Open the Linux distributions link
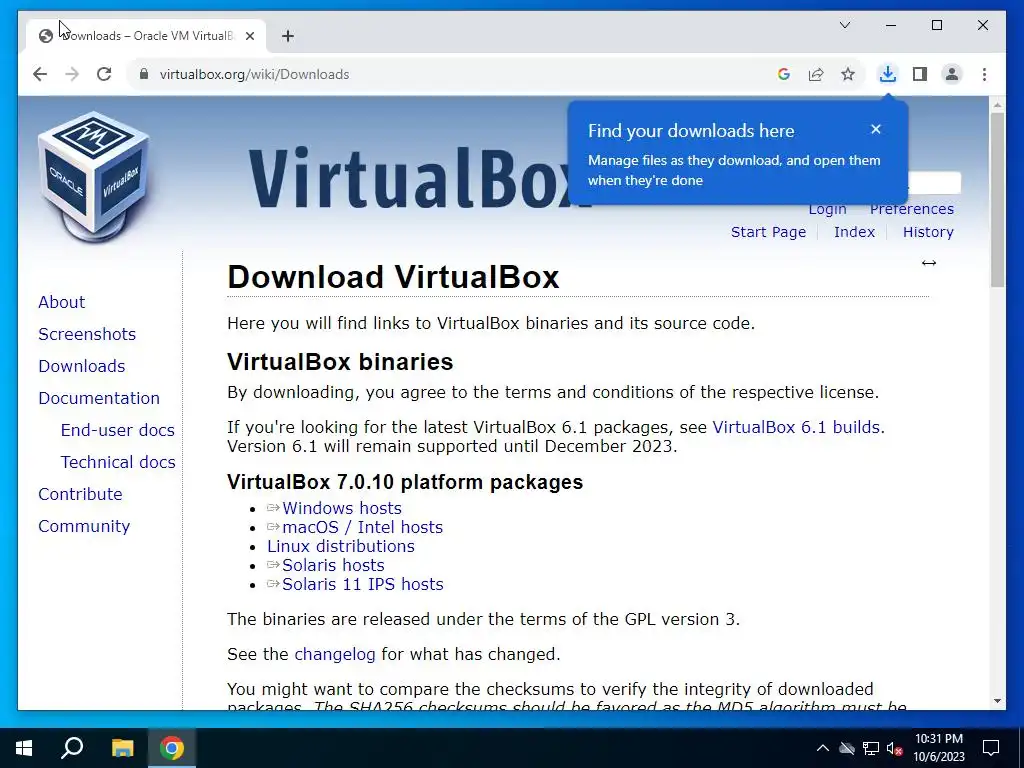Image resolution: width=1024 pixels, height=768 pixels. pyautogui.click(x=341, y=546)
